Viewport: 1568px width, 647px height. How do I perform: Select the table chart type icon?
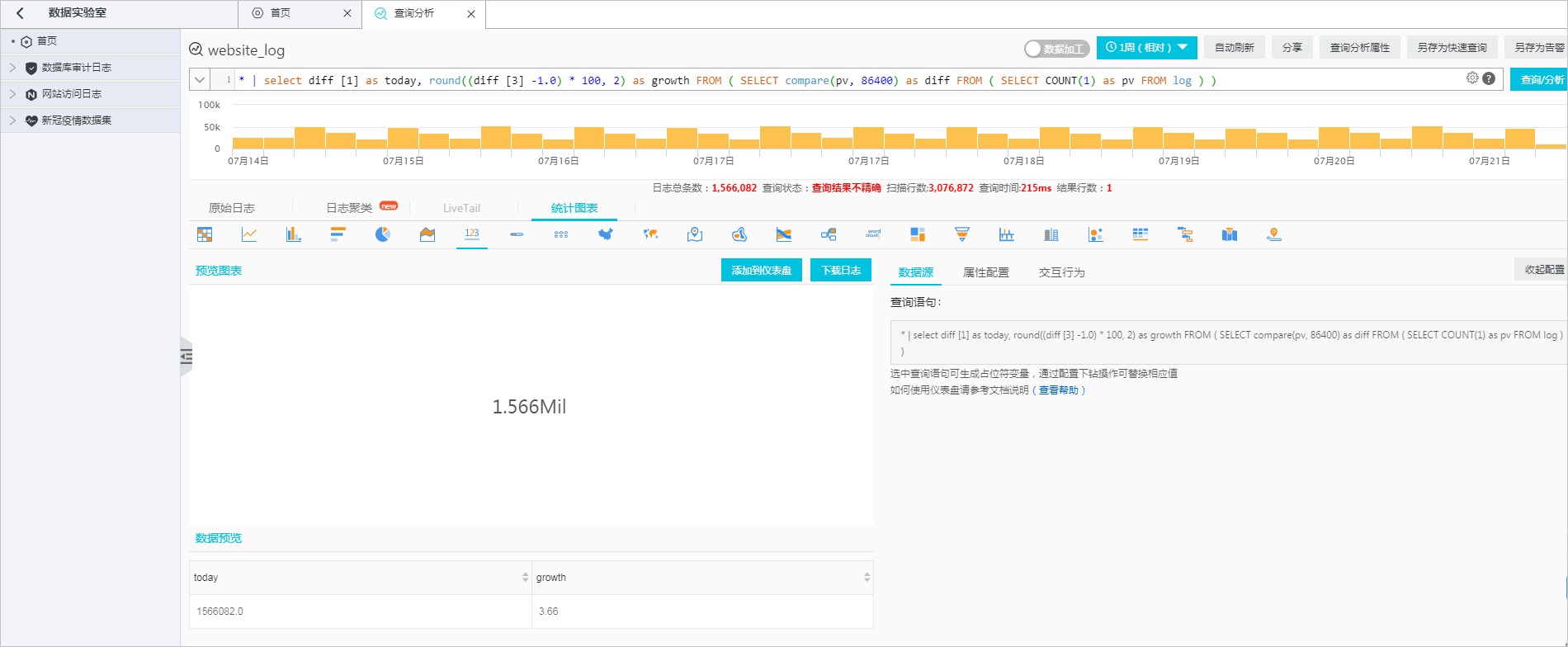pos(205,234)
